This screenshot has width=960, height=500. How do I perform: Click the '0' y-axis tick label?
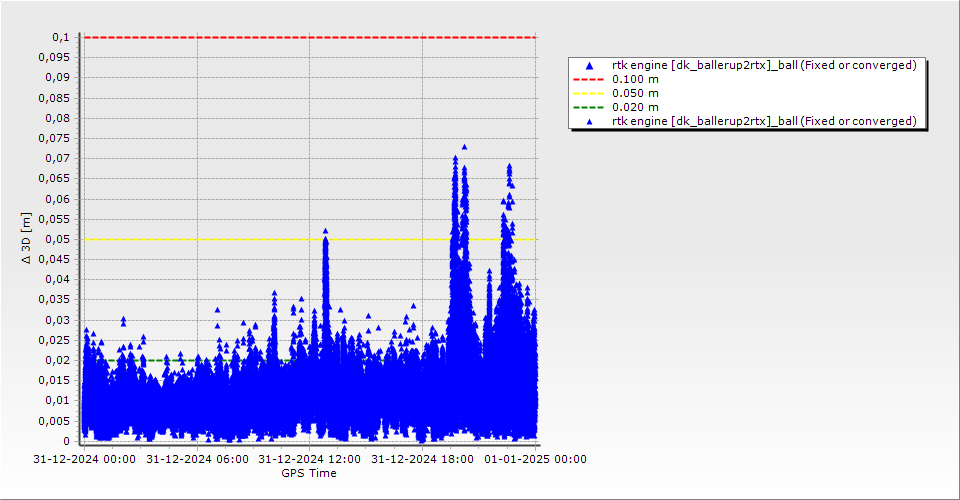(x=67, y=441)
